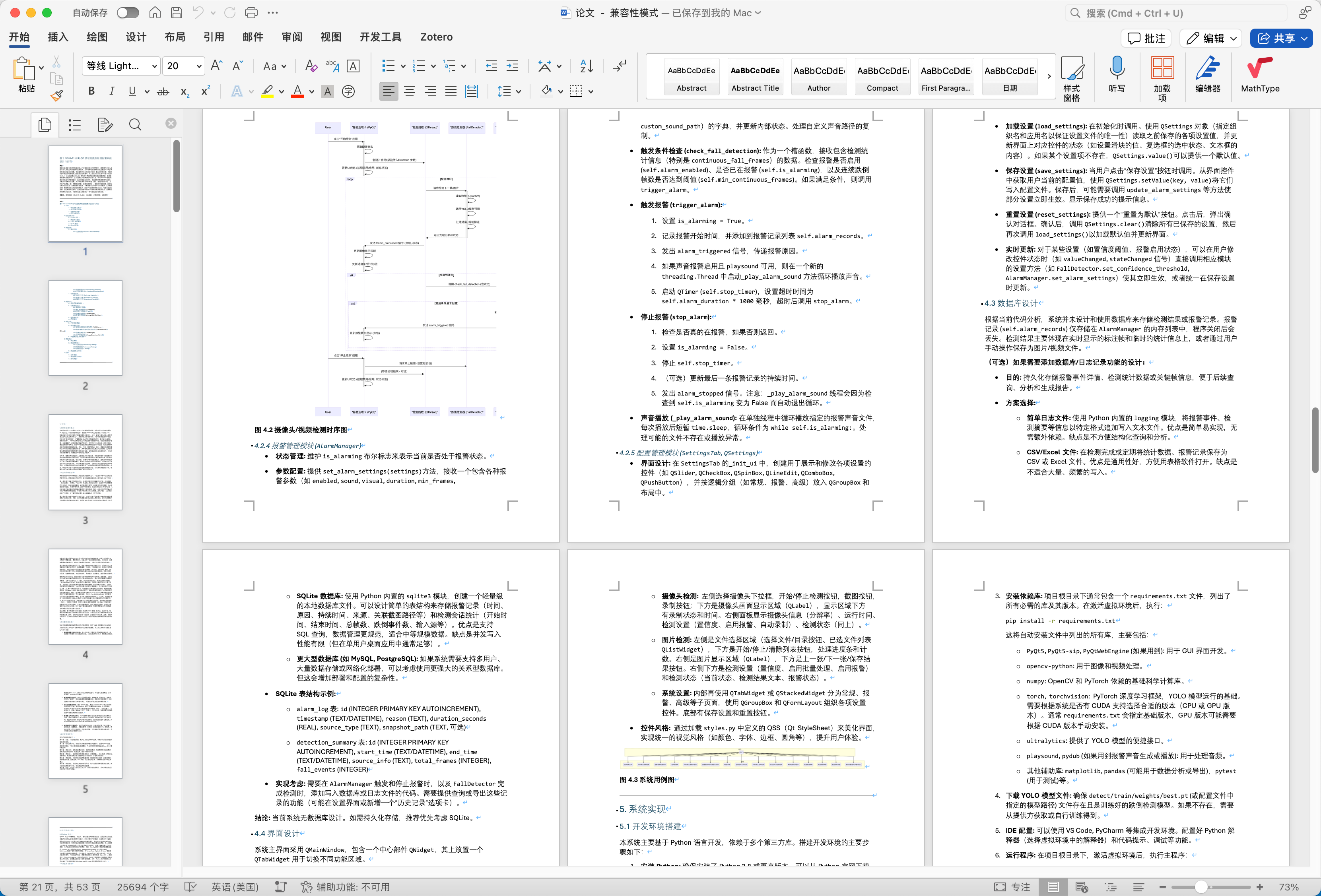The width and height of the screenshot is (1321, 896).
Task: Open the Styles Pane icon
Action: [x=1071, y=74]
